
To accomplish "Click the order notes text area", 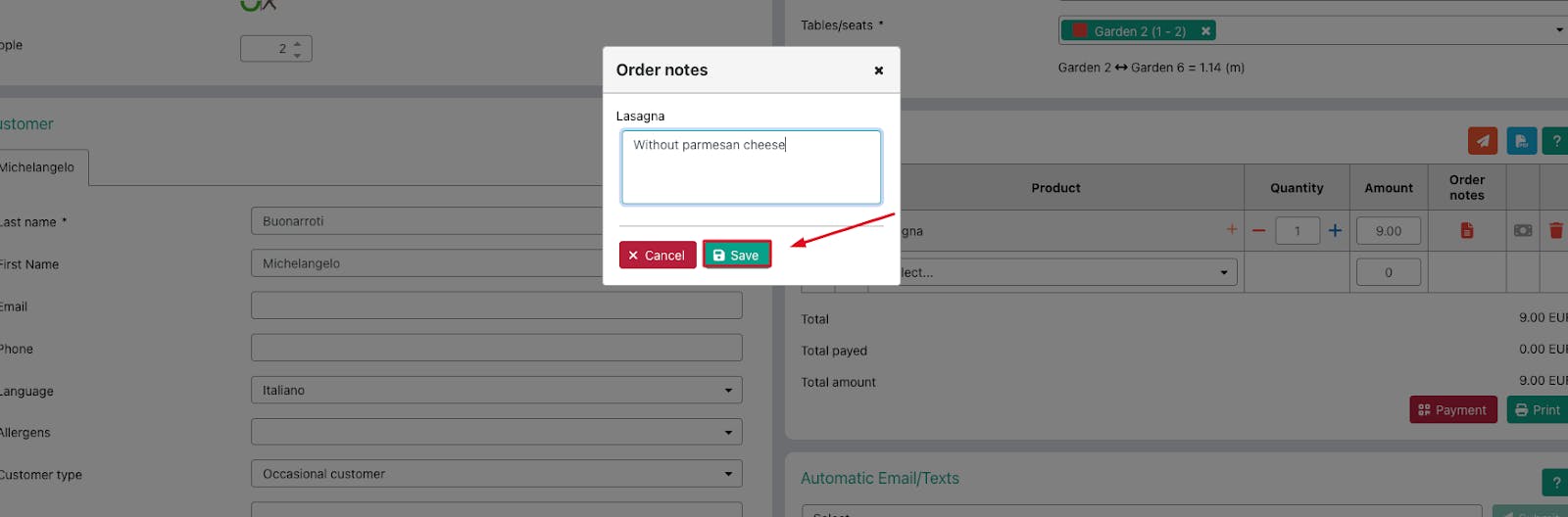I will (x=752, y=167).
